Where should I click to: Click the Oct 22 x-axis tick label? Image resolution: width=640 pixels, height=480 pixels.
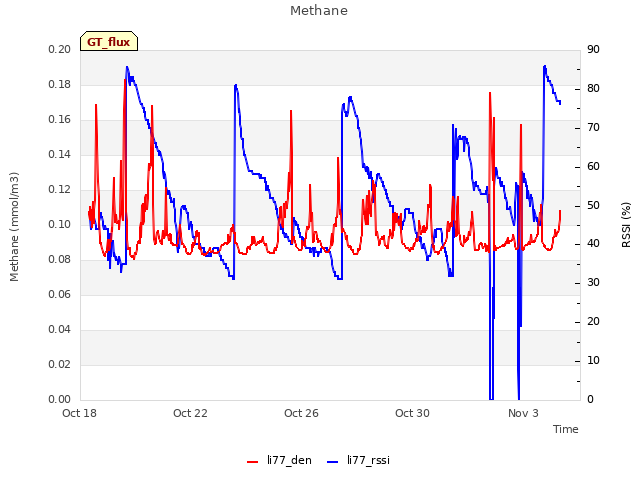click(190, 413)
